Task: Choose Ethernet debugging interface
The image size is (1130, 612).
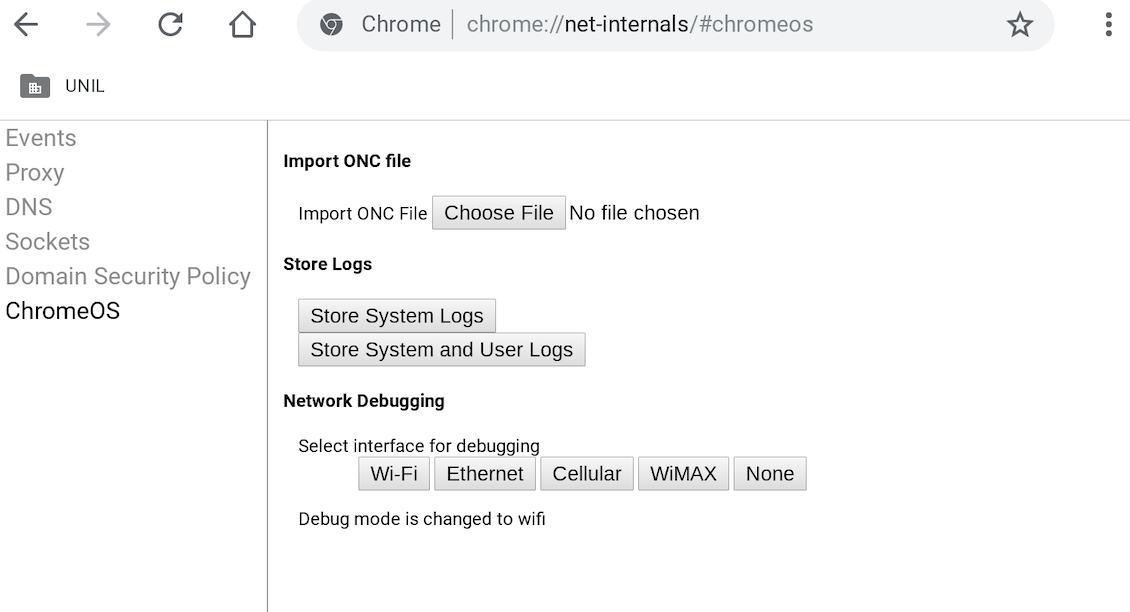Action: [x=485, y=474]
